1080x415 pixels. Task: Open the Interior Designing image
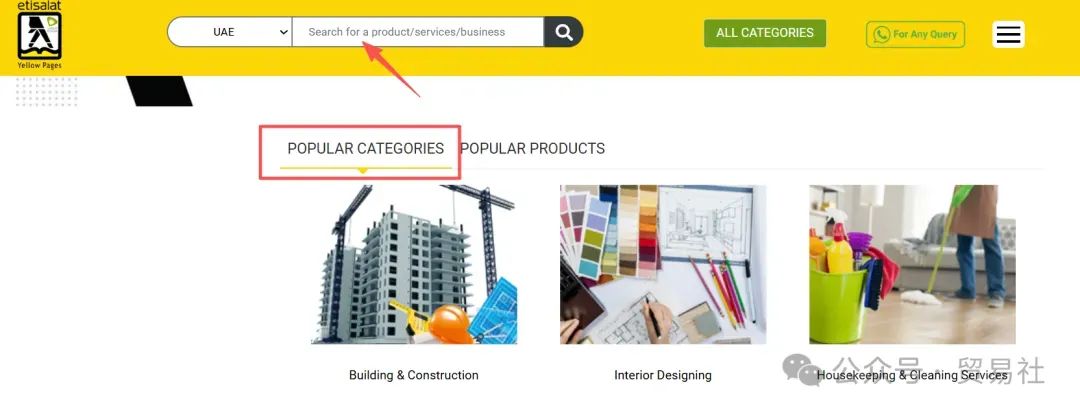(663, 264)
